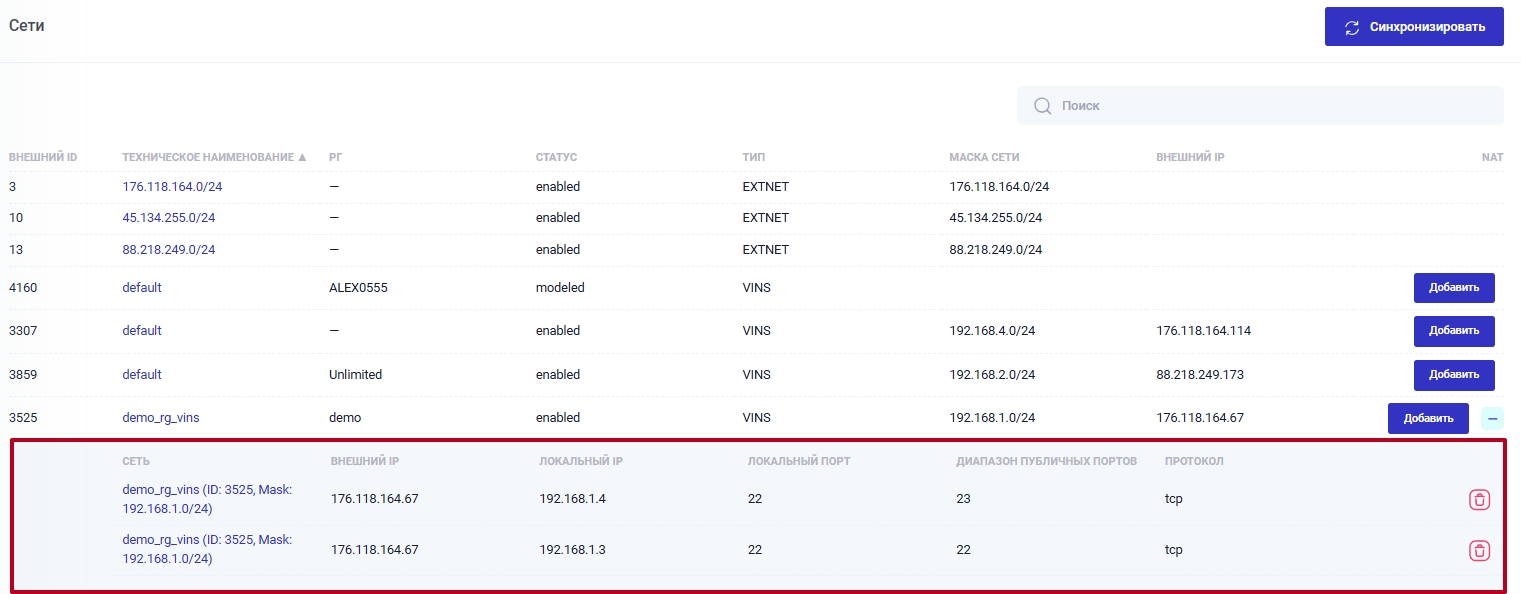Open default network with ID 4160

[141, 288]
